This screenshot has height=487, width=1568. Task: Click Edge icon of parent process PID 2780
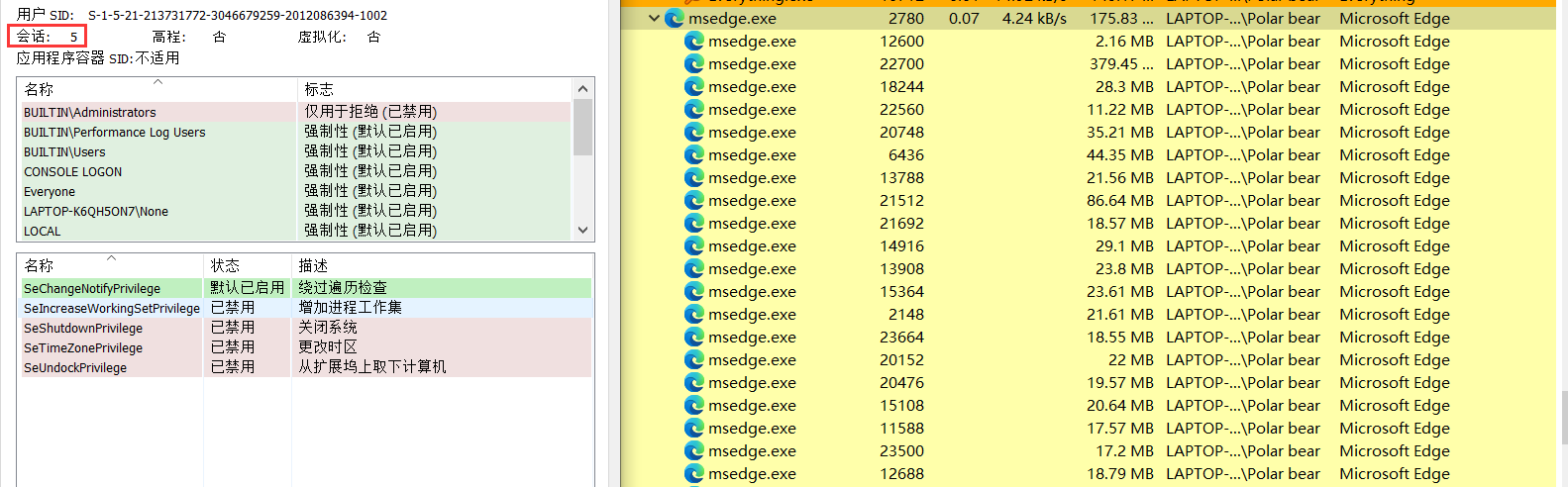click(x=675, y=18)
